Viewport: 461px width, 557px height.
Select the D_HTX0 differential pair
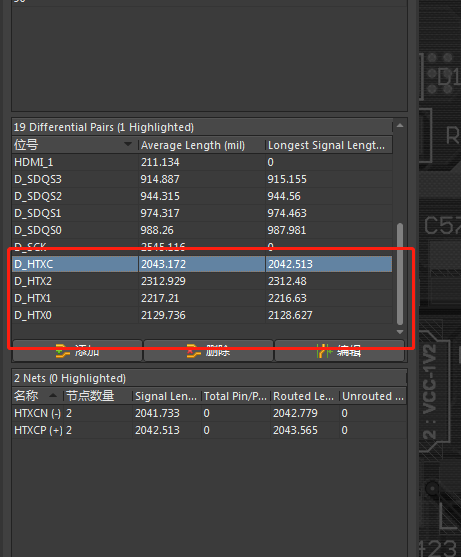[x=202, y=315]
